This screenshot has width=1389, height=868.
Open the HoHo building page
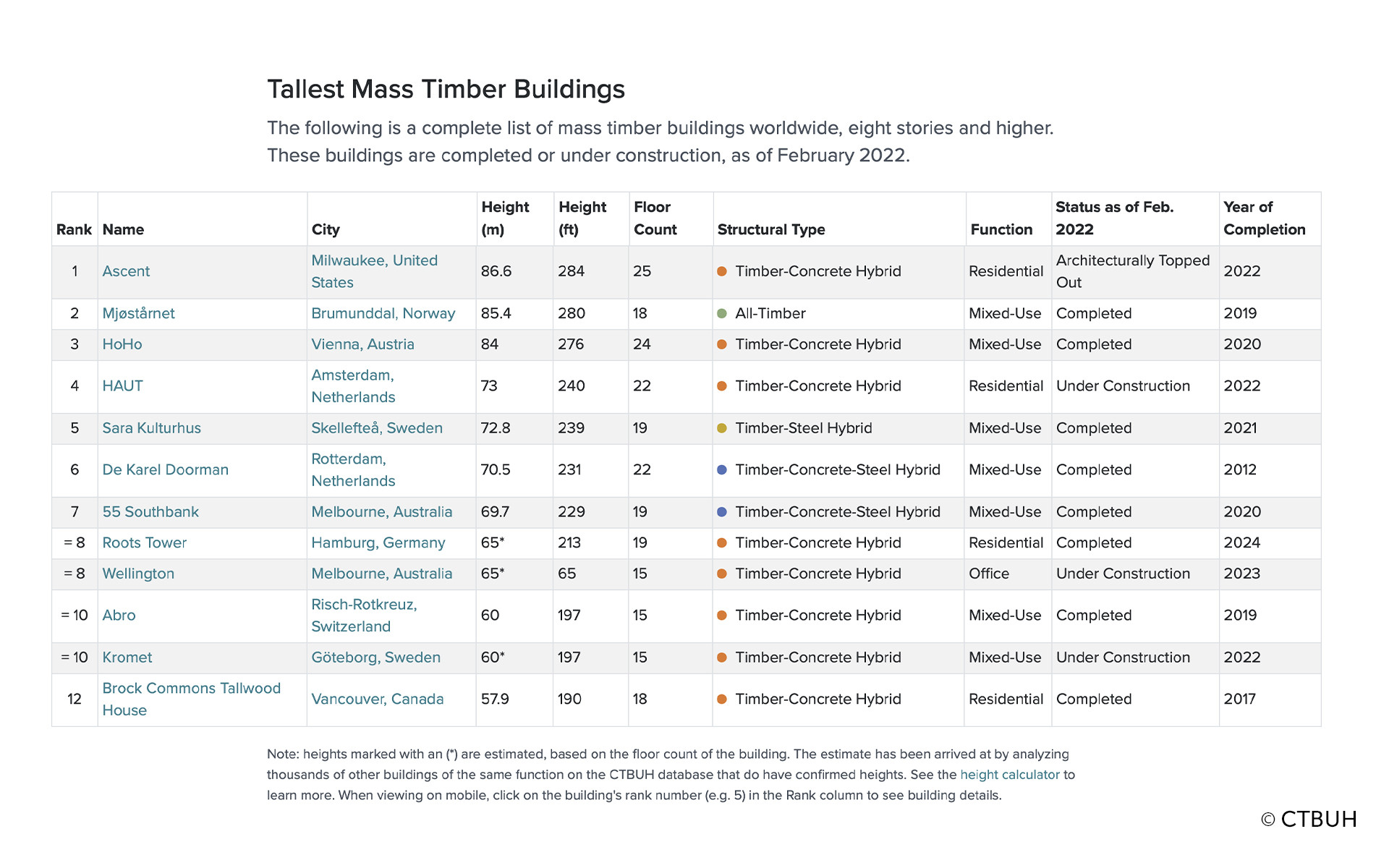point(122,344)
